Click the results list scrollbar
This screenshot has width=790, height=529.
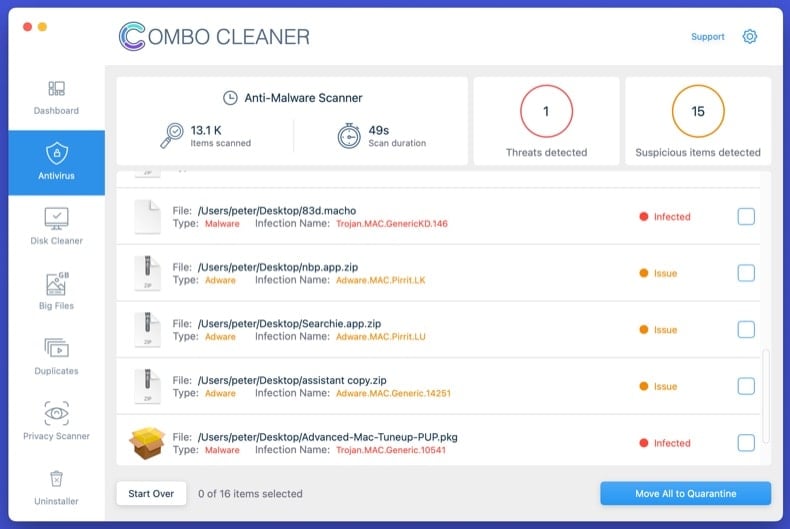(x=766, y=395)
